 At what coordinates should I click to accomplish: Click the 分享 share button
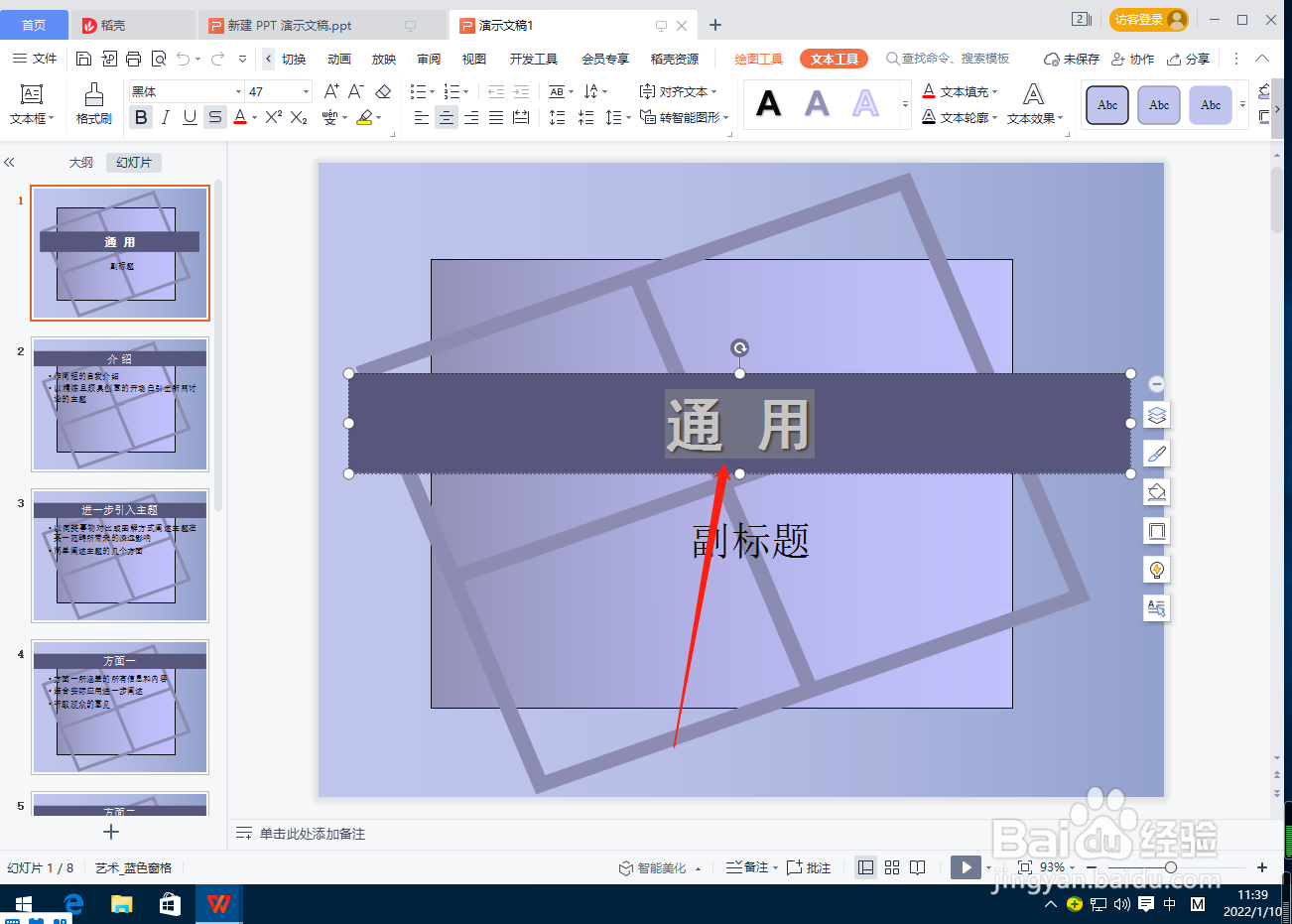click(1189, 59)
